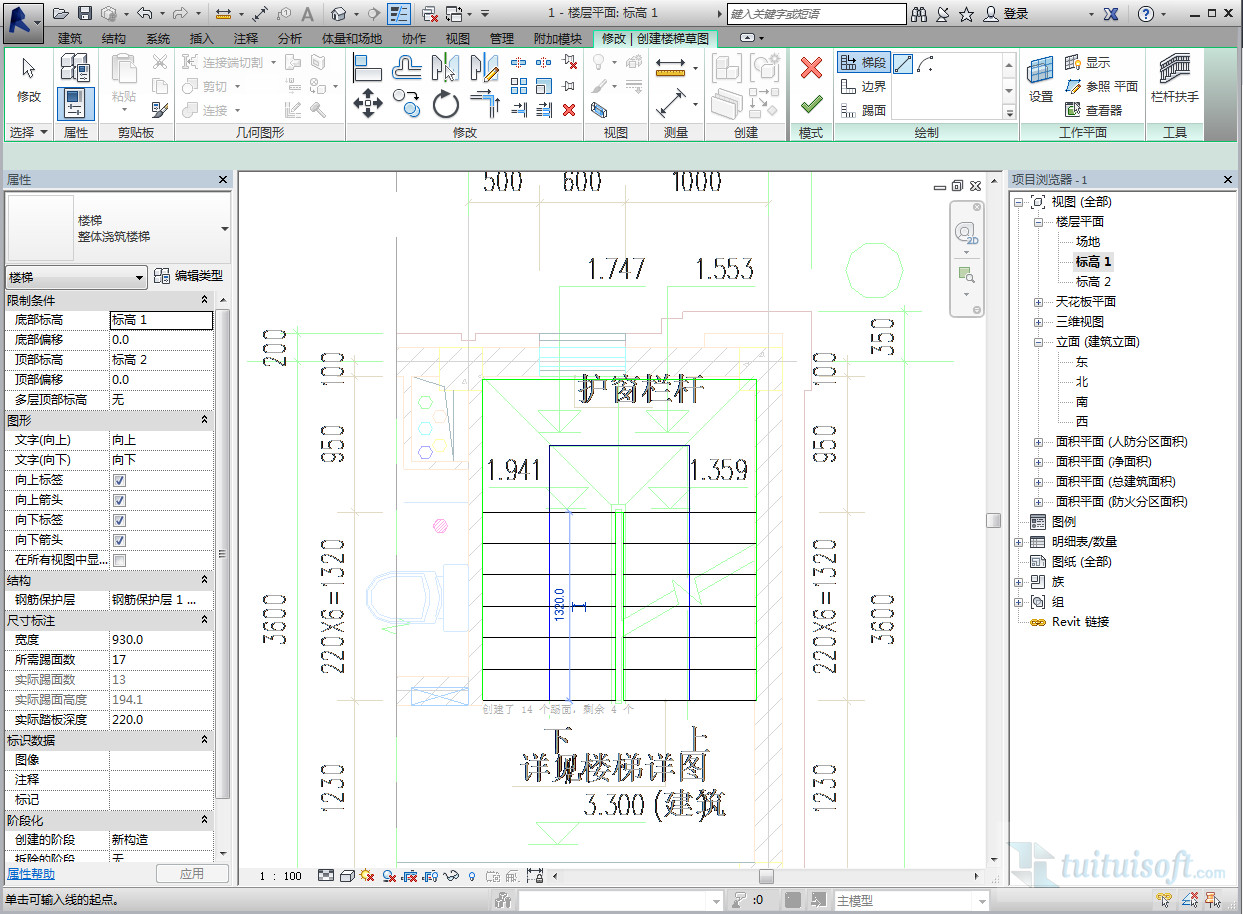The image size is (1243, 914).
Task: Click the 设置 work plane icon
Action: (x=1041, y=80)
